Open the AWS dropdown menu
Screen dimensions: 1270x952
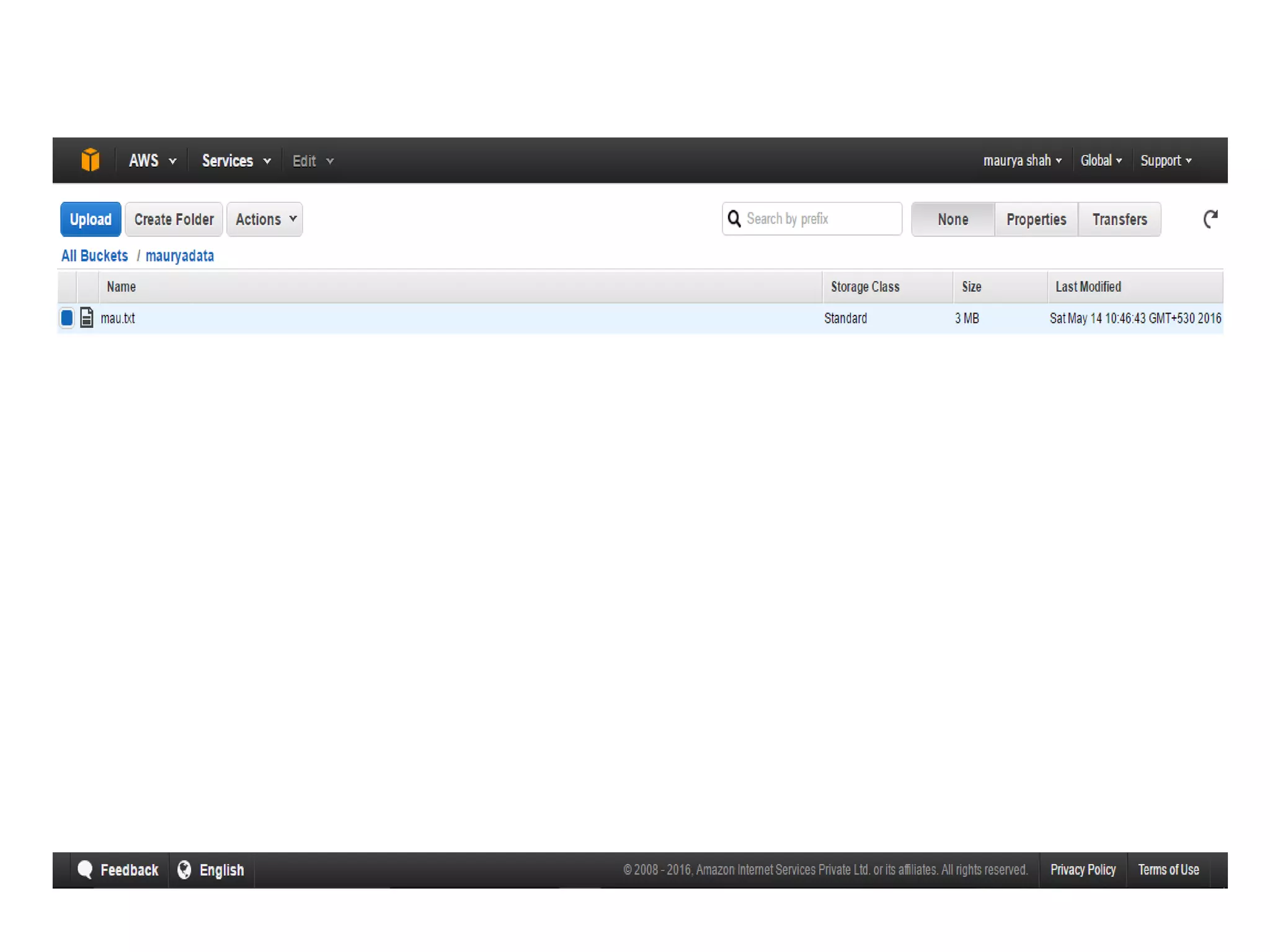(152, 161)
